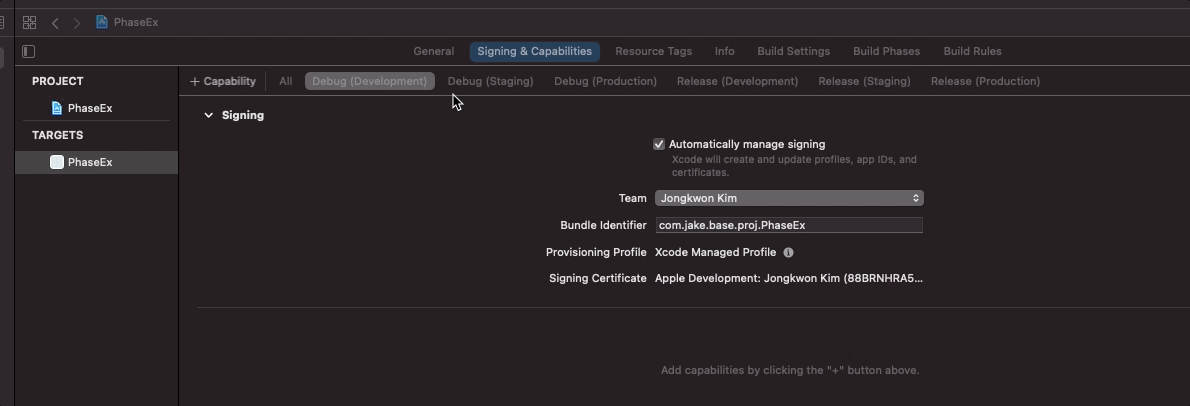Select Release (Development) configuration
This screenshot has height=406, width=1190.
(x=738, y=81)
